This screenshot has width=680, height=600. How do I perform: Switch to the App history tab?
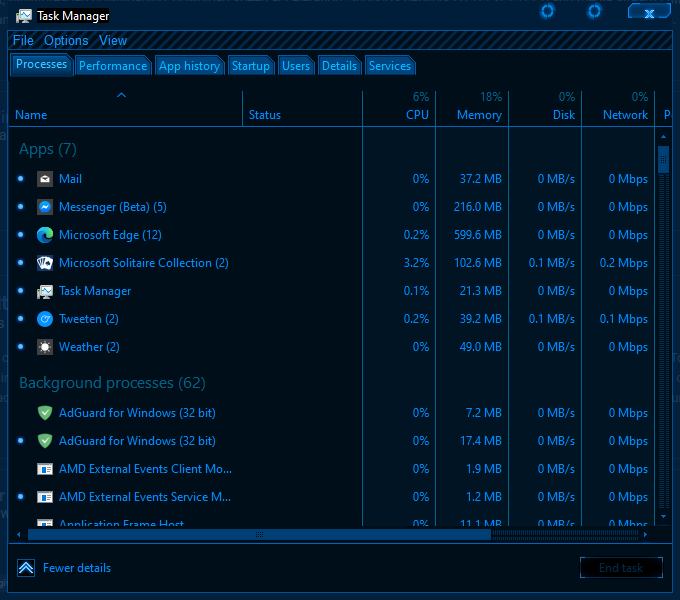click(x=189, y=66)
